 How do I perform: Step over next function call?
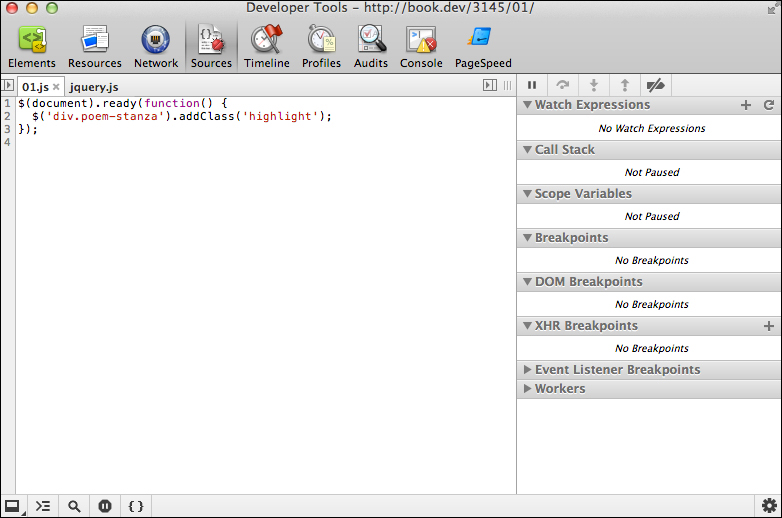563,85
